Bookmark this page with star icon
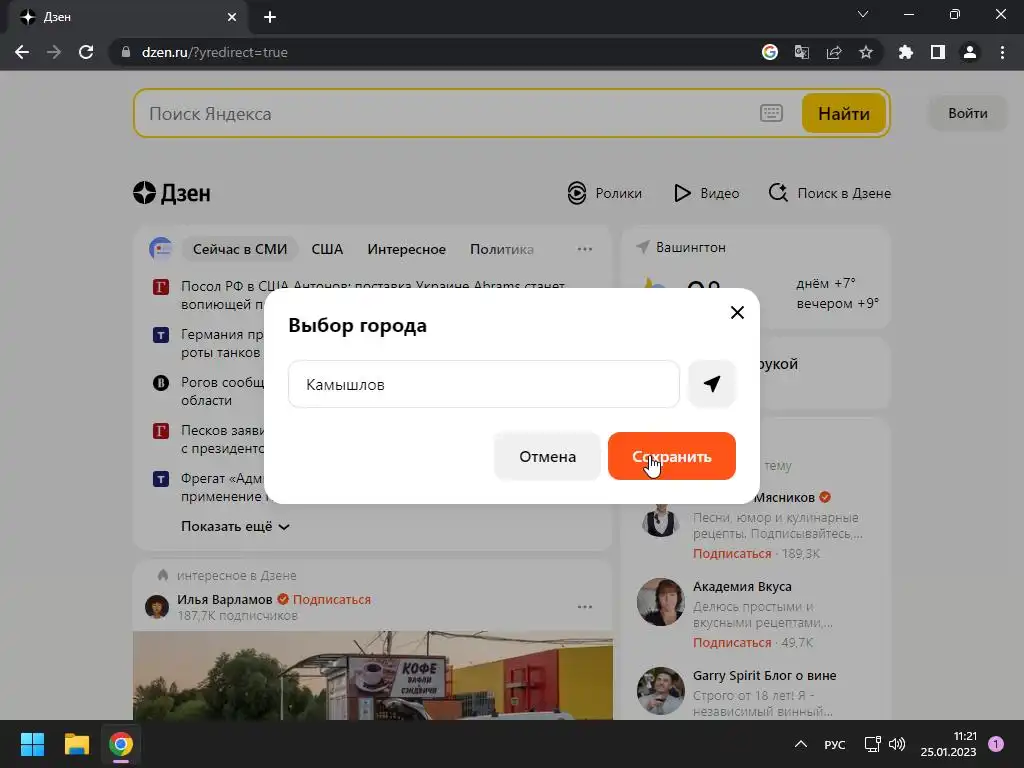Viewport: 1024px width, 768px height. 866,52
